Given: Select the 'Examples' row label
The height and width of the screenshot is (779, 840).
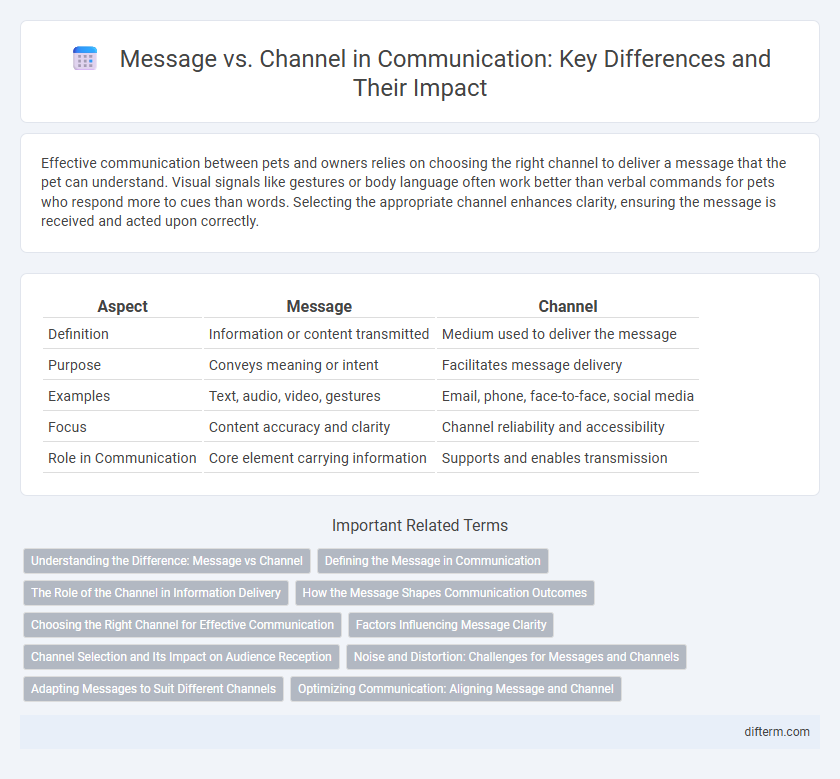Looking at the screenshot, I should click(x=79, y=396).
